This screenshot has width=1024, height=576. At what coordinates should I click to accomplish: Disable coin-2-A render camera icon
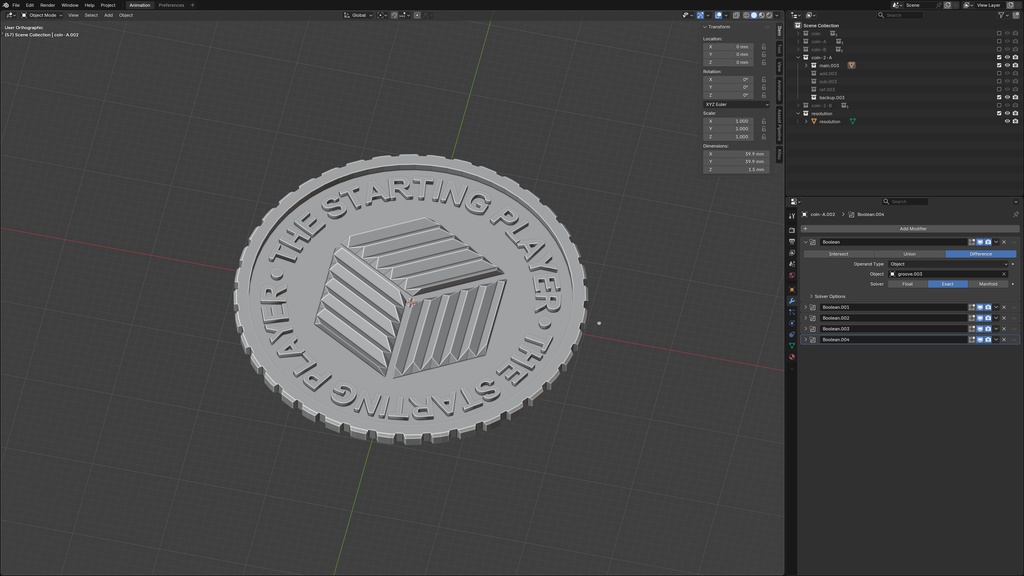pos(1015,57)
